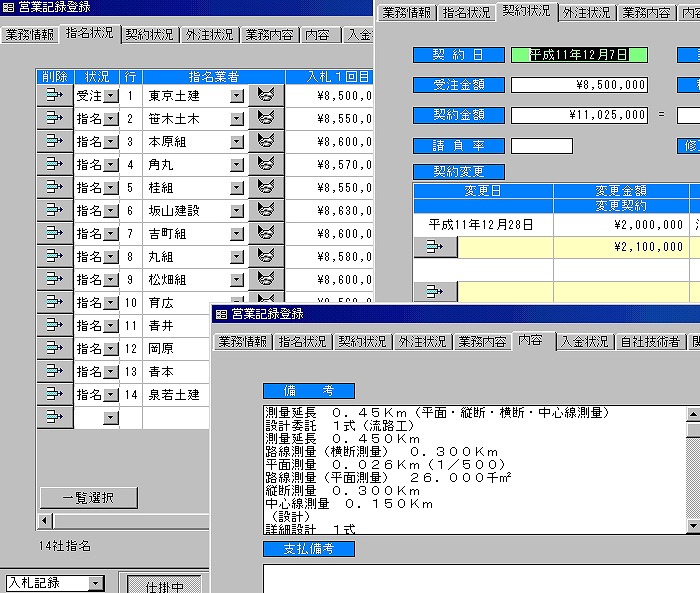Click the 備考 text area scroll-up arrow
This screenshot has width=700, height=593.
tap(693, 413)
